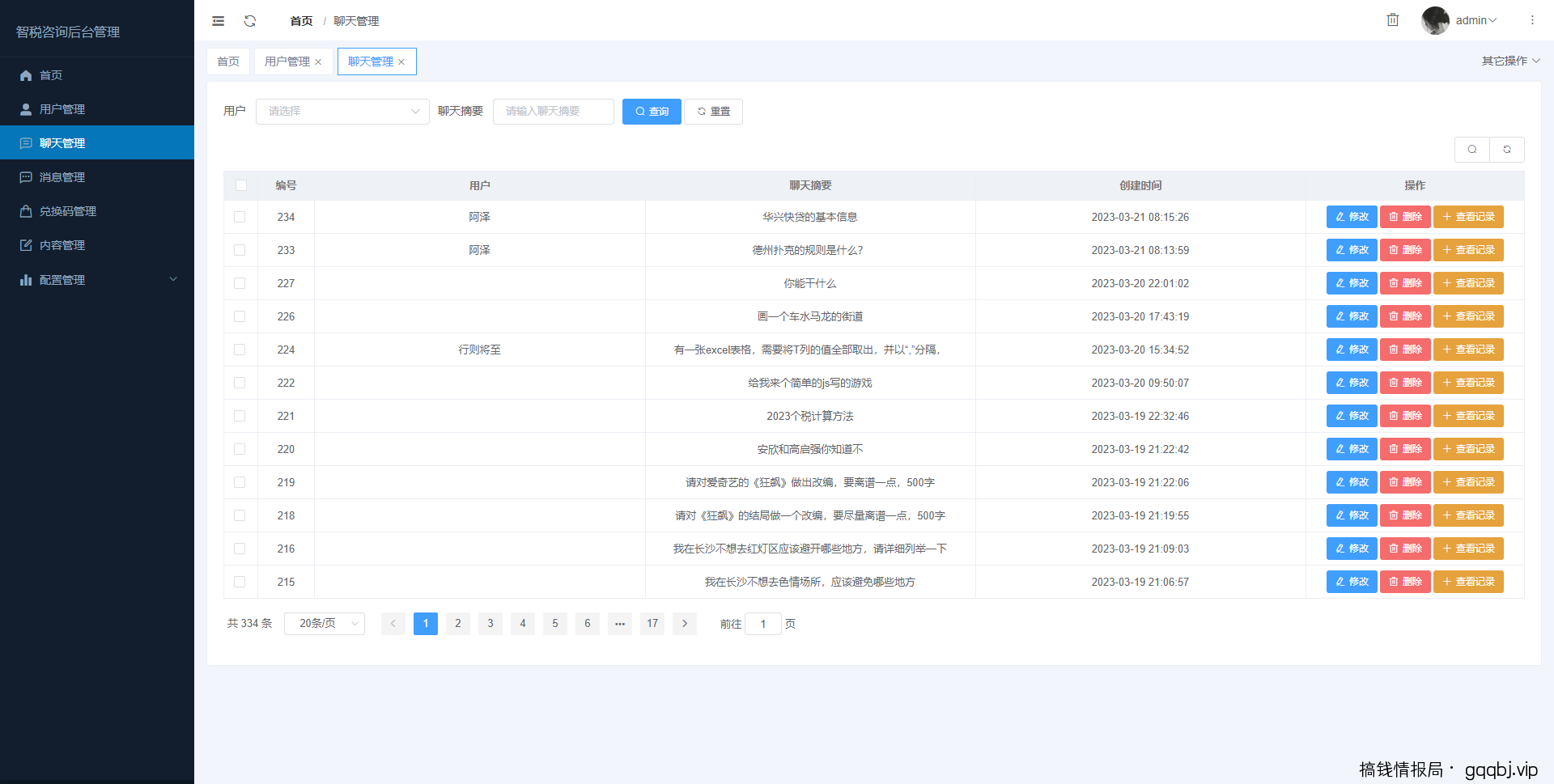Screen dimensions: 1554x784
Task: Open the 用户 selection dropdown
Action: [x=342, y=111]
